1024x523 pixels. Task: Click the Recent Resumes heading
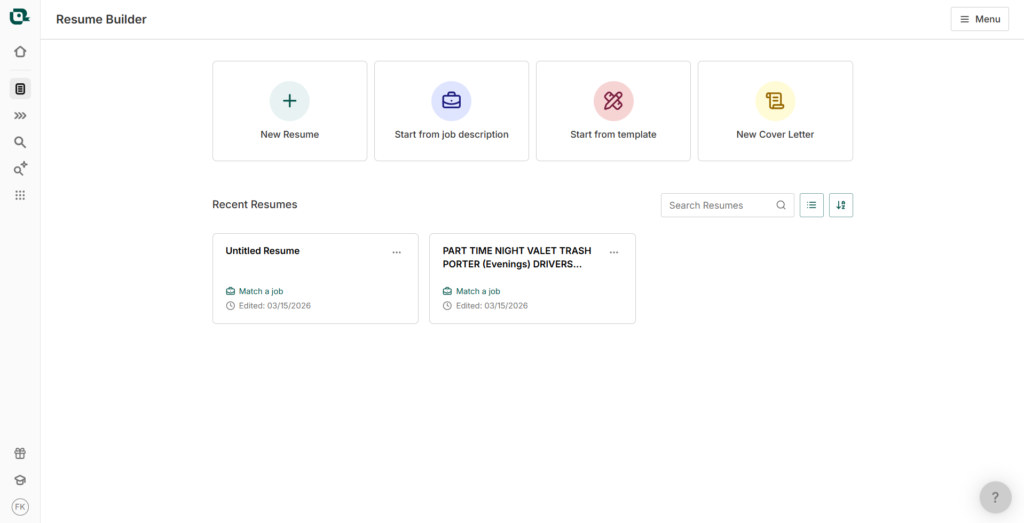[x=255, y=204]
